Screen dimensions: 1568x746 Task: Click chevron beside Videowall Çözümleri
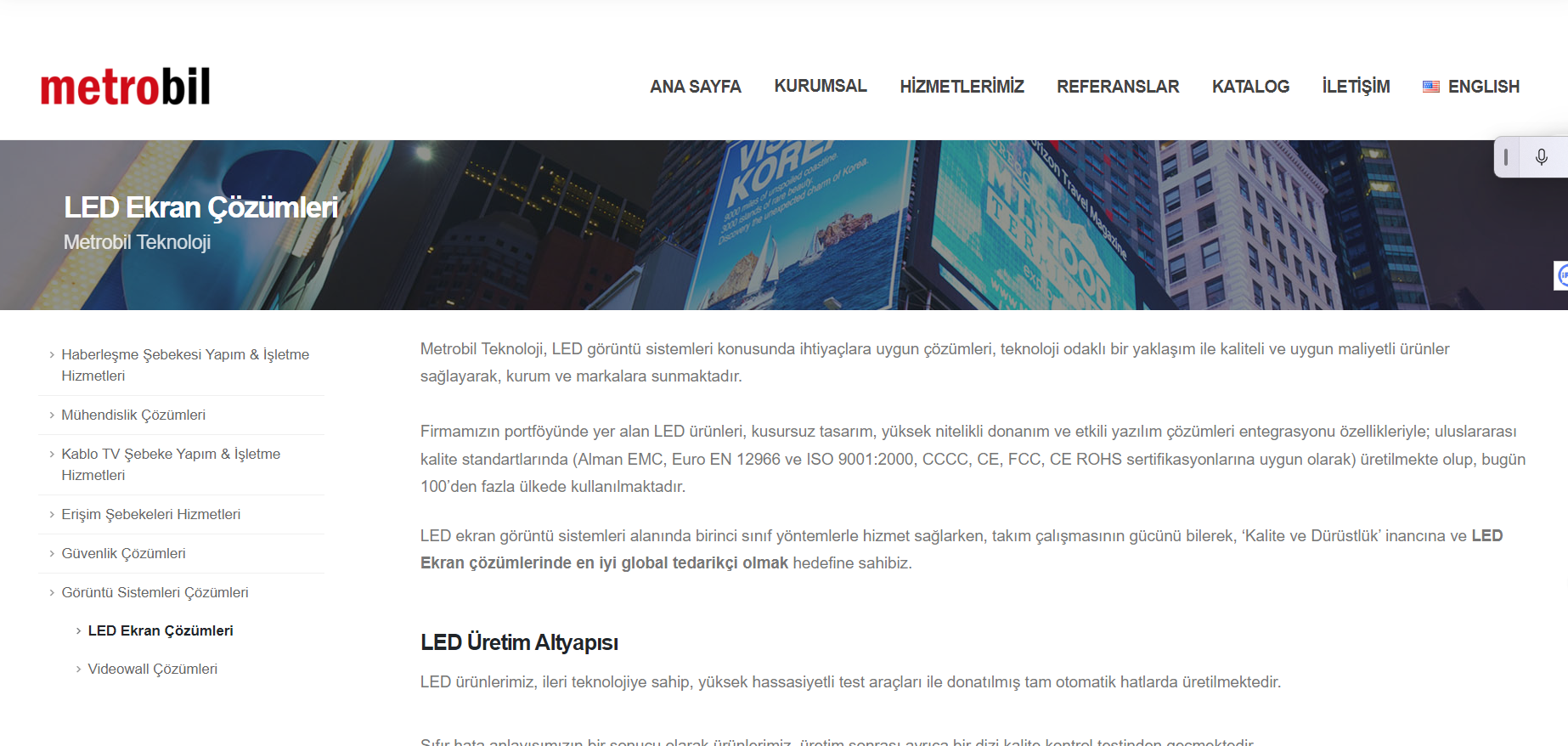coord(78,670)
